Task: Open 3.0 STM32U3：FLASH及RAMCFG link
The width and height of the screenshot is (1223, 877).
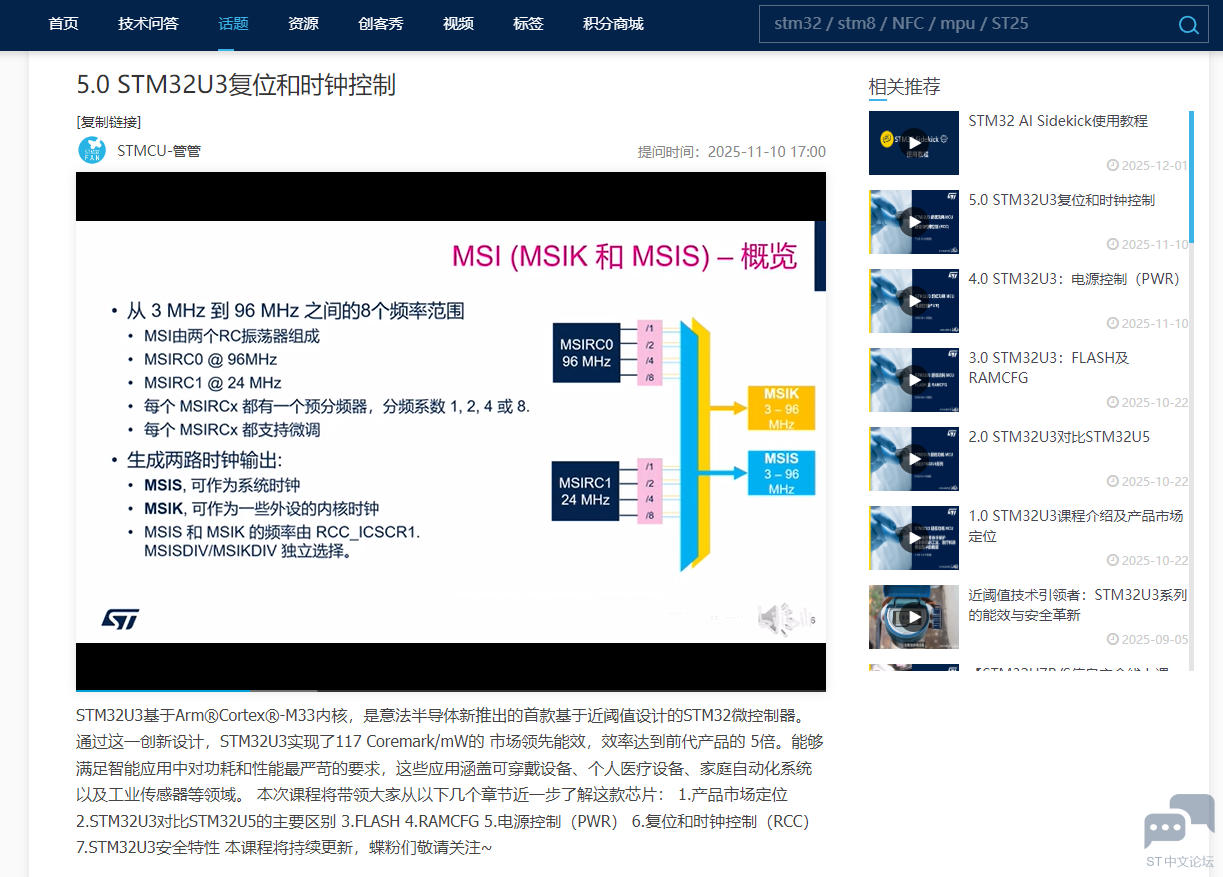Action: pos(1049,368)
